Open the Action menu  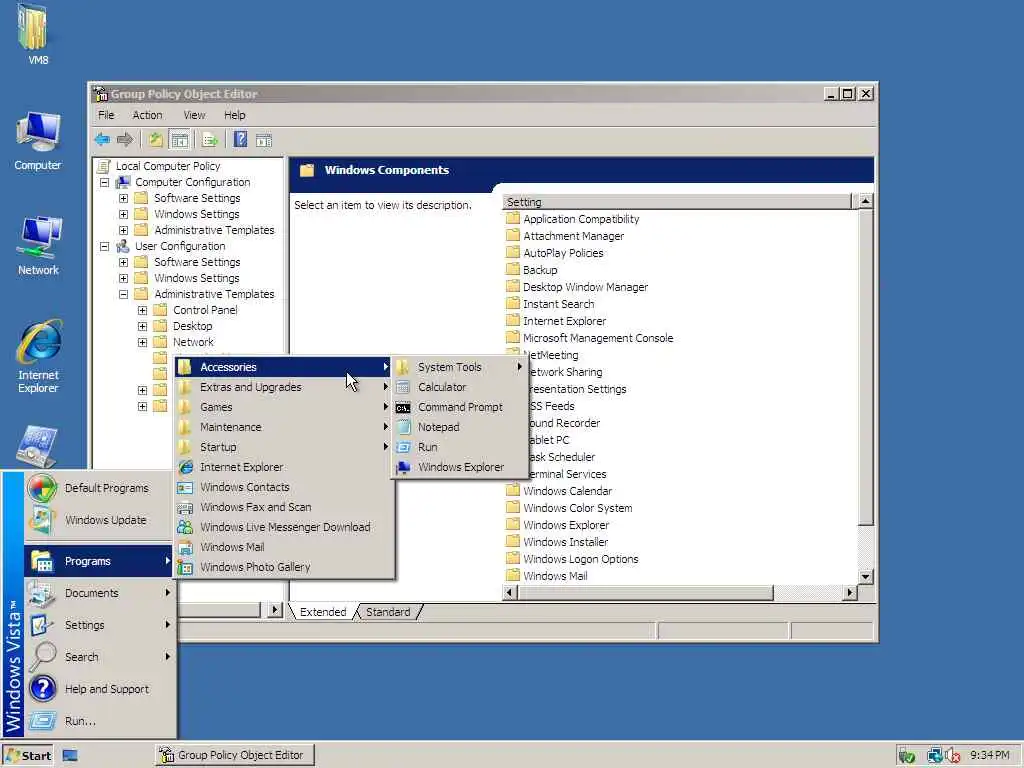(147, 115)
